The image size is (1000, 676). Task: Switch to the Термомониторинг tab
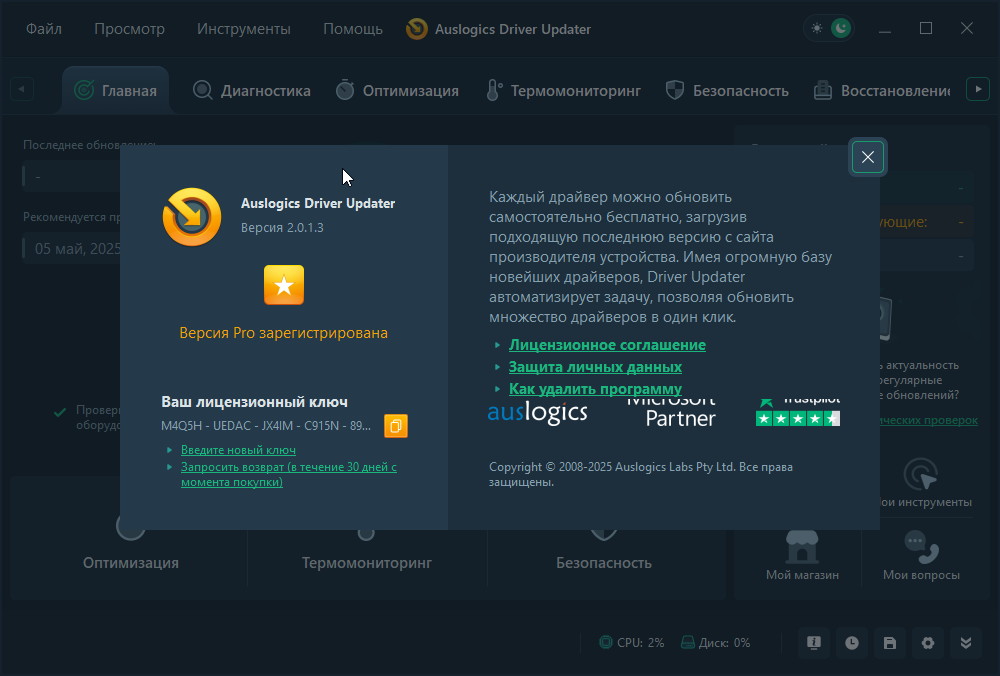pyautogui.click(x=563, y=91)
